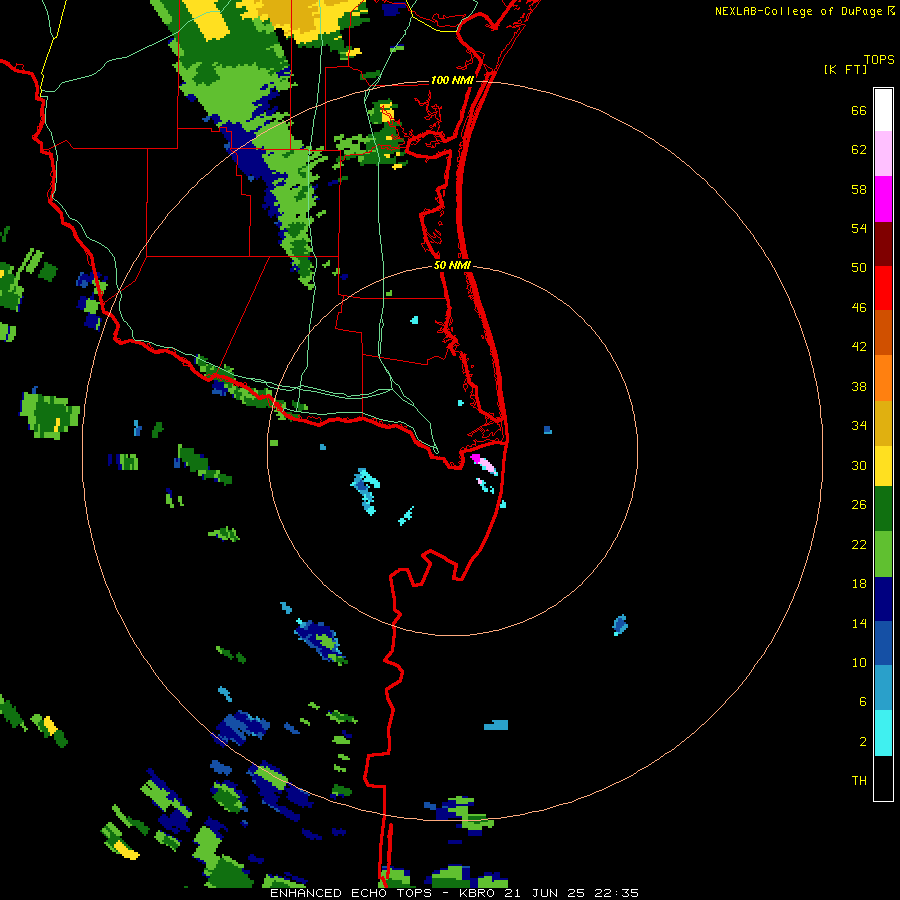Click the dark red (maroon) legend swatch
The image size is (900, 900).
(x=883, y=243)
